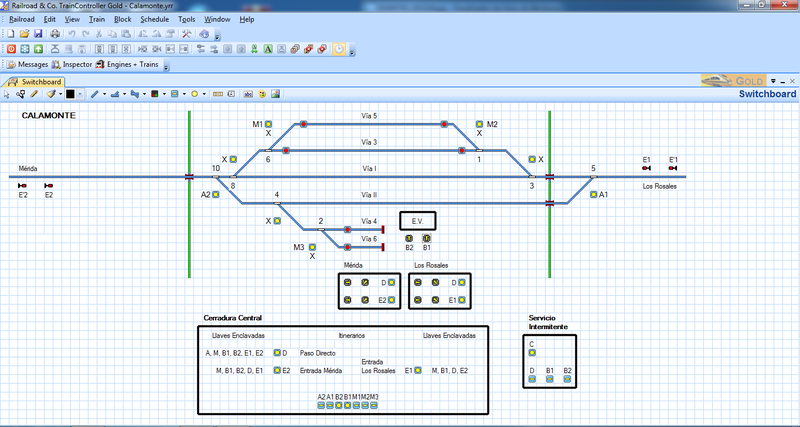
Task: Open the Switchboard window options arrow
Action: 773,81
